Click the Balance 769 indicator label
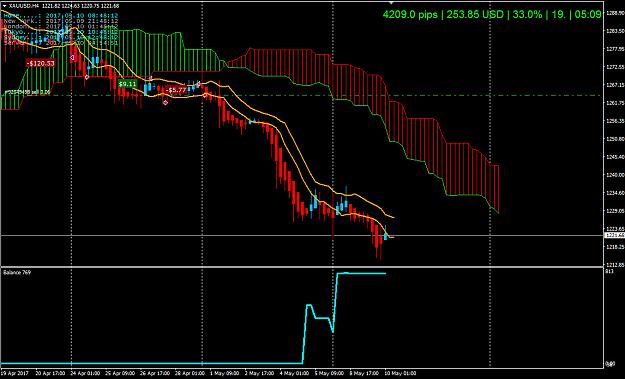This screenshot has height=379, width=625. pos(17,273)
